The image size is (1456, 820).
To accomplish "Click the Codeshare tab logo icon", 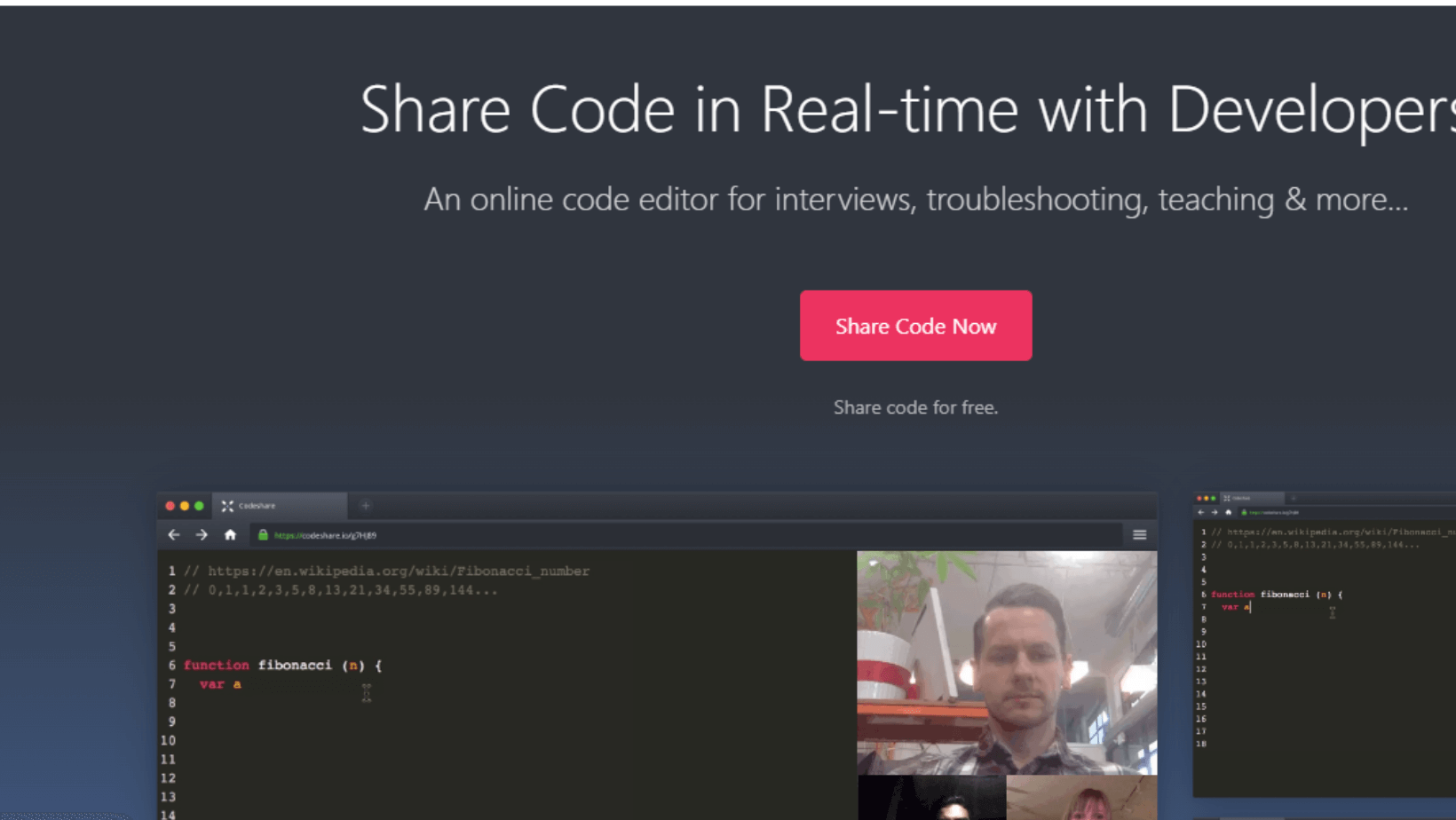I will point(227,506).
